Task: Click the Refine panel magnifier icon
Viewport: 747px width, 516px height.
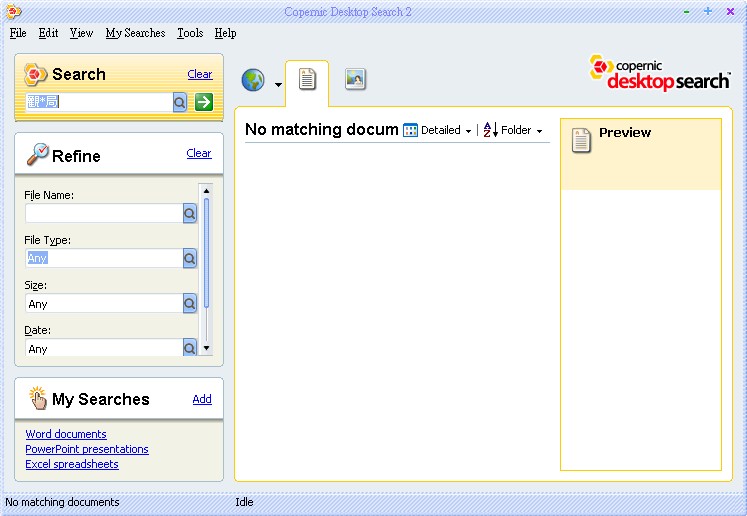Action: pos(37,154)
